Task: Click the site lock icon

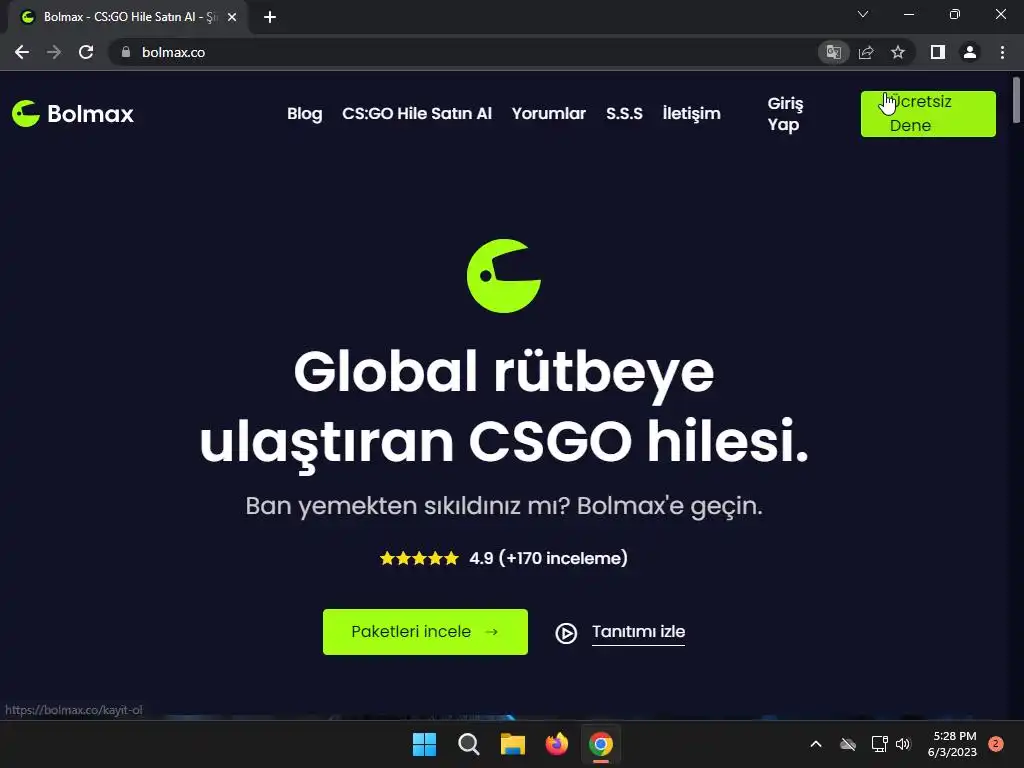Action: 126,52
